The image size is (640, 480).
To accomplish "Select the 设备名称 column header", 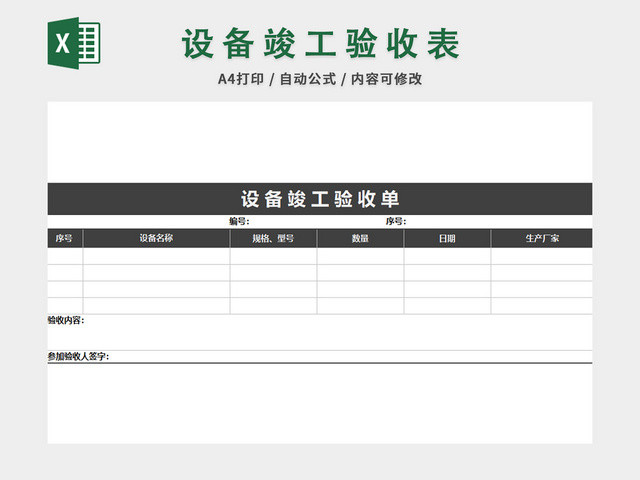I will 156,238.
